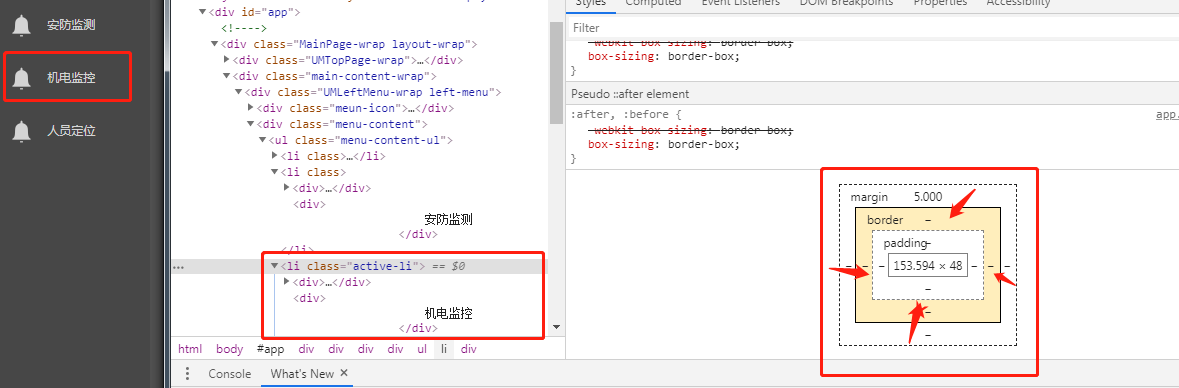This screenshot has width=1179, height=388.
Task: Click html in the breadcrumb bar
Action: (x=190, y=349)
